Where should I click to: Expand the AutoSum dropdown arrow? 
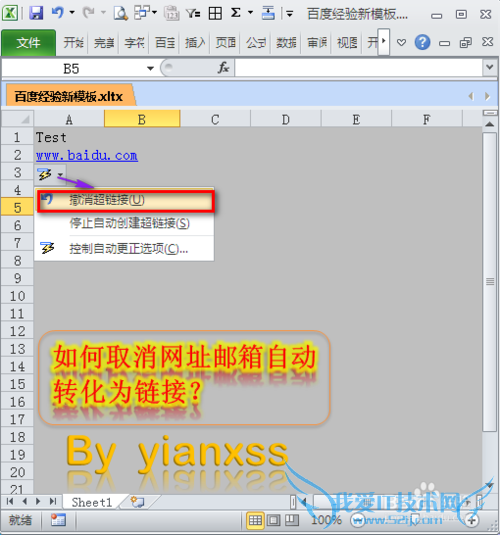251,13
